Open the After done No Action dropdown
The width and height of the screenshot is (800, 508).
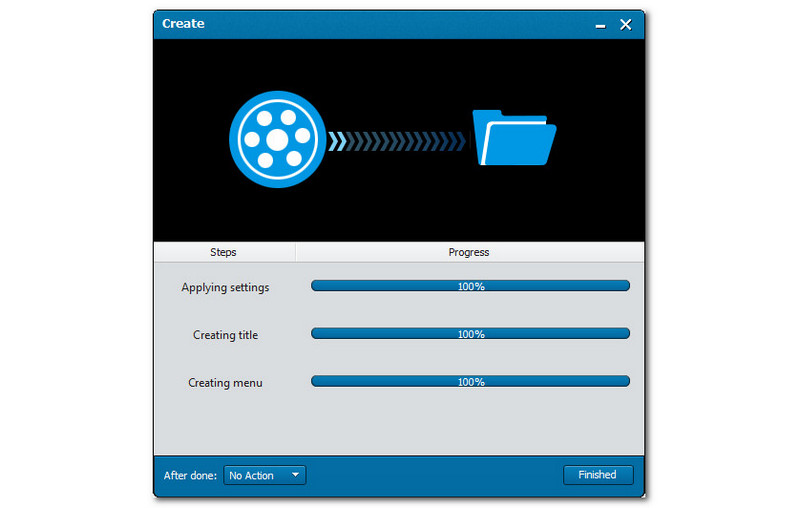tap(265, 475)
